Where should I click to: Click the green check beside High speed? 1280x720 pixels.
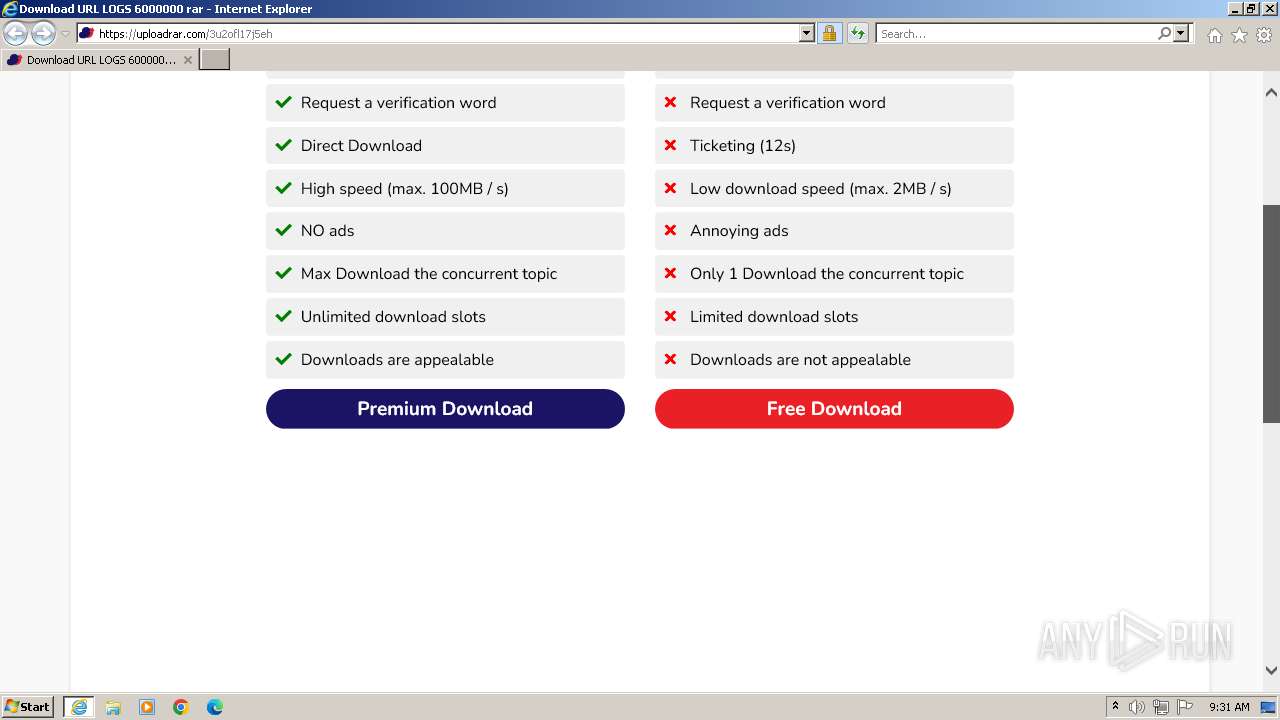[x=283, y=188]
